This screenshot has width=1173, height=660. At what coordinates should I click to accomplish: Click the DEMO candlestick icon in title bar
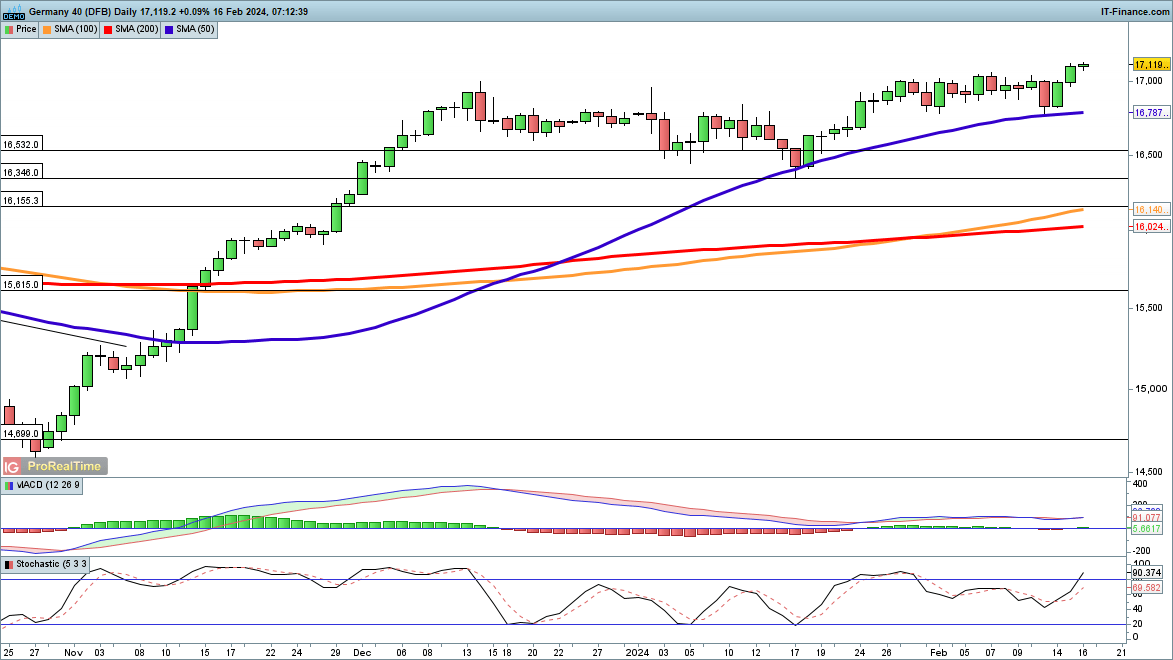13,11
